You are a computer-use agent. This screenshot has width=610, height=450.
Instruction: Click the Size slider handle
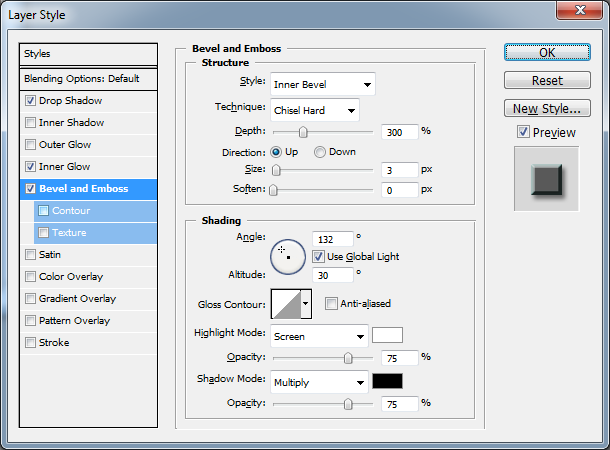tap(276, 170)
